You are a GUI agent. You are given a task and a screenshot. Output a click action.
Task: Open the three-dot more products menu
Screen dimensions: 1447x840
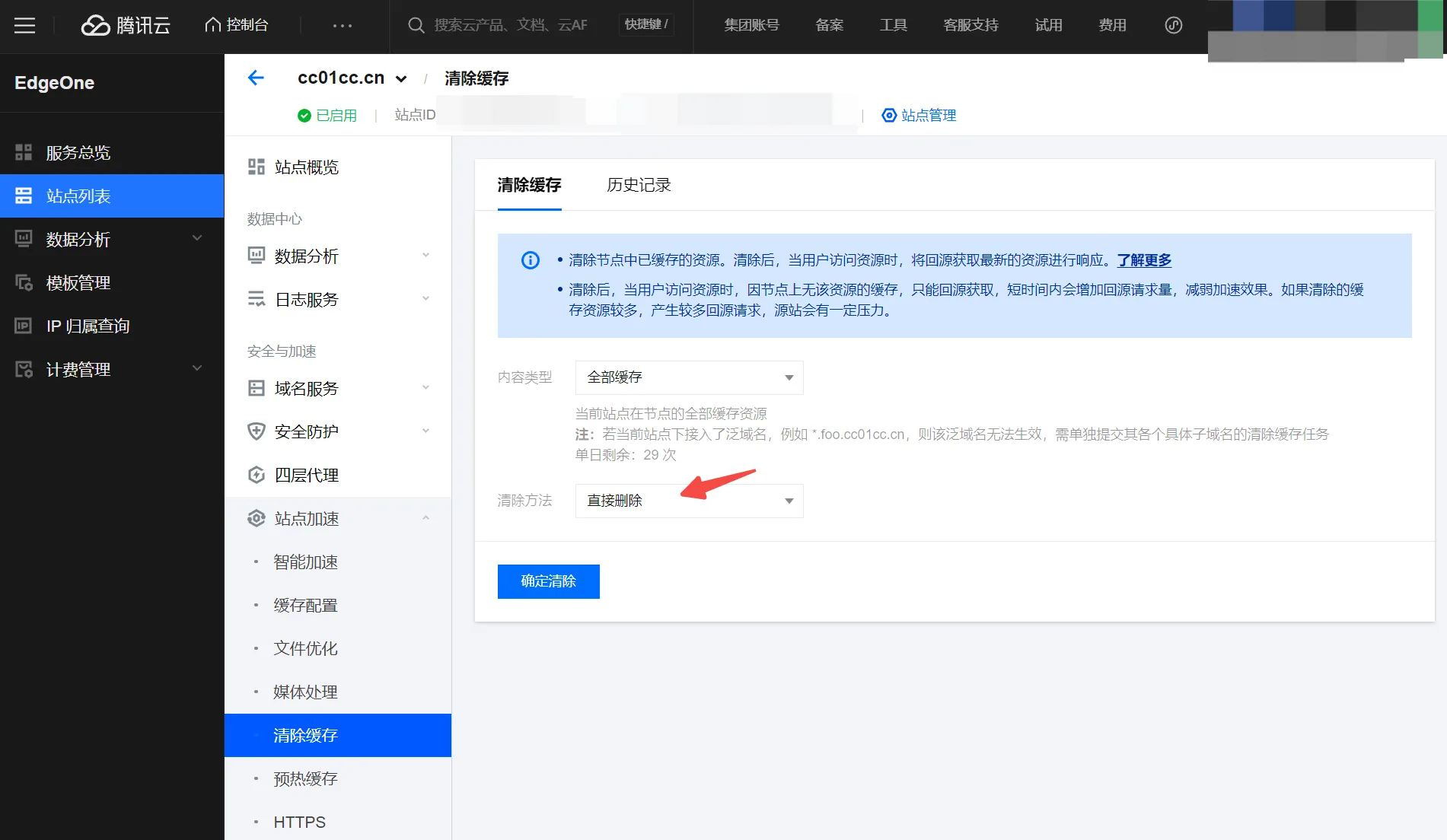tap(343, 25)
